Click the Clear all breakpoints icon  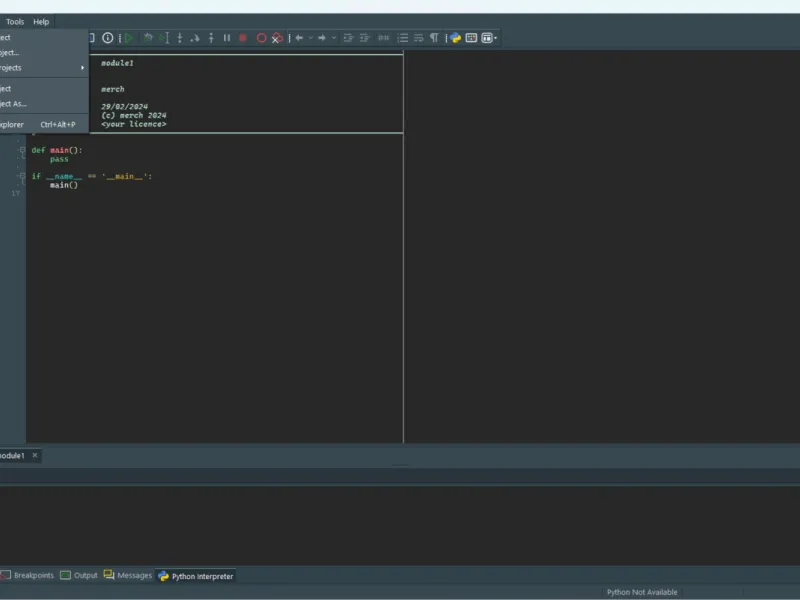(277, 38)
